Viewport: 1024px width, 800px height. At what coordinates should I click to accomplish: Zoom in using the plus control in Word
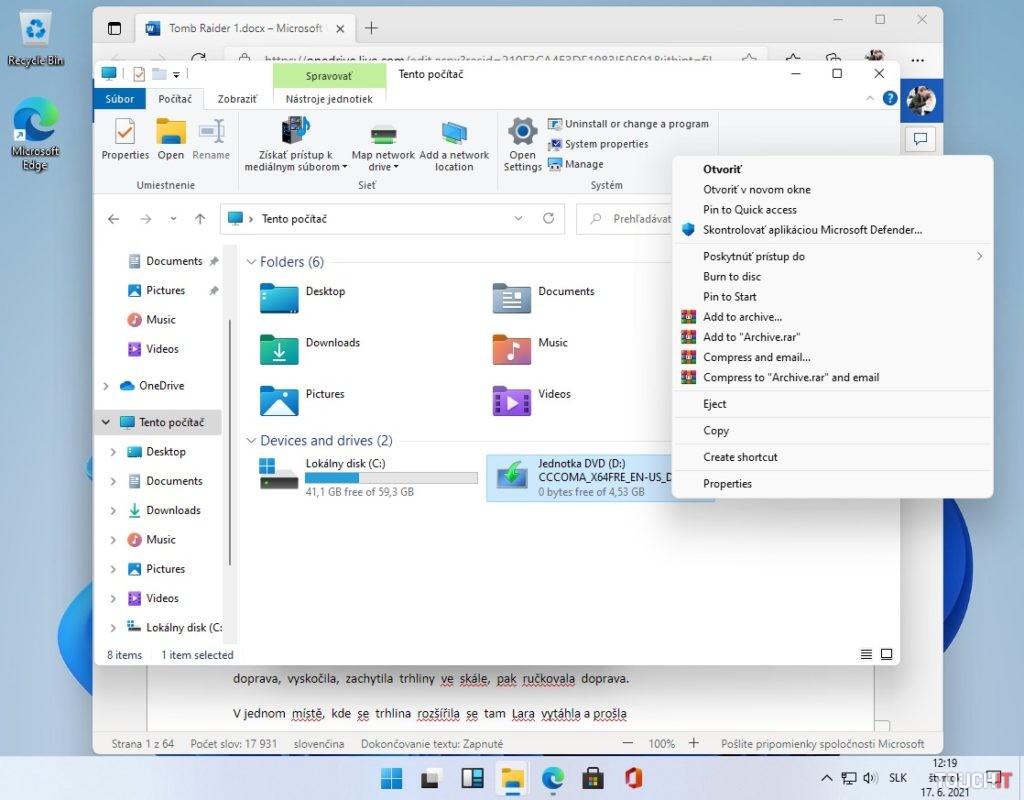(692, 743)
